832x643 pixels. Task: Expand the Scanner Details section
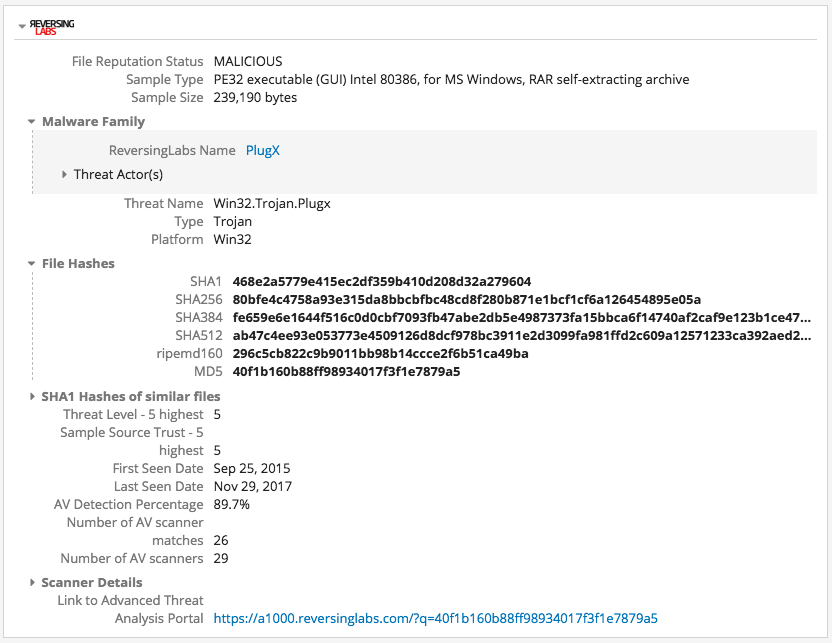[x=32, y=583]
